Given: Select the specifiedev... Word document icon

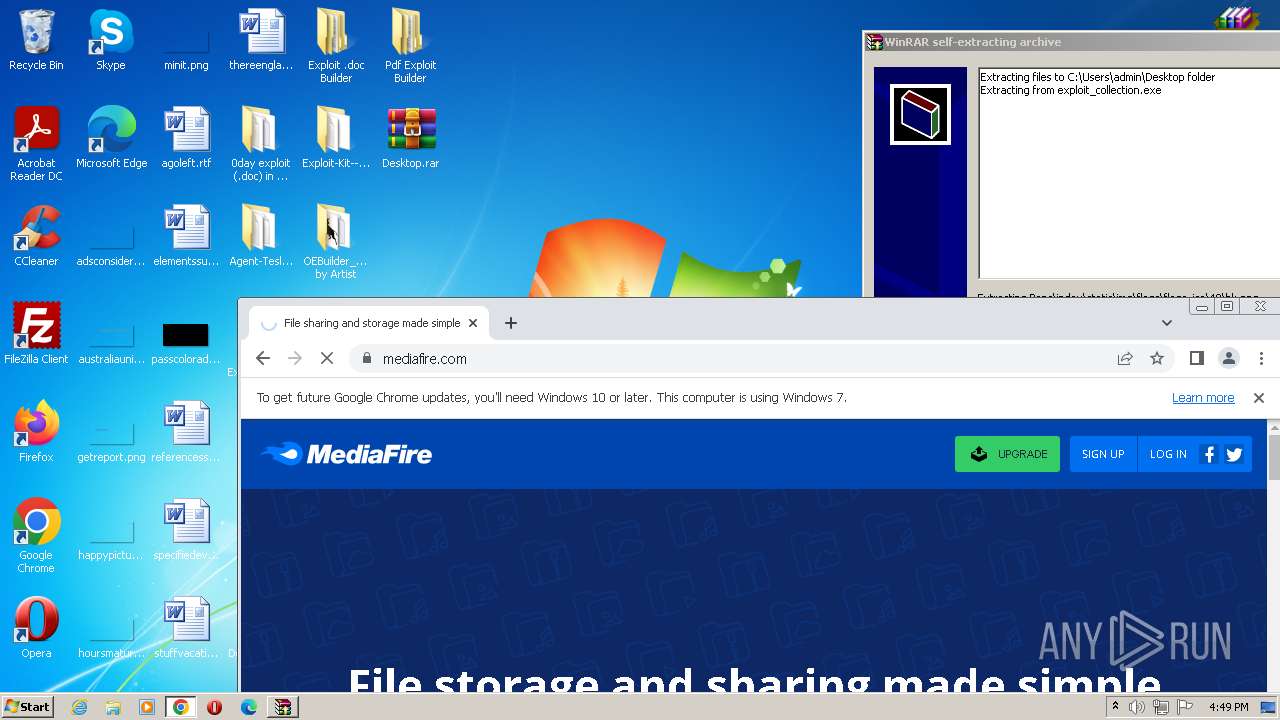Looking at the screenshot, I should coord(186,530).
